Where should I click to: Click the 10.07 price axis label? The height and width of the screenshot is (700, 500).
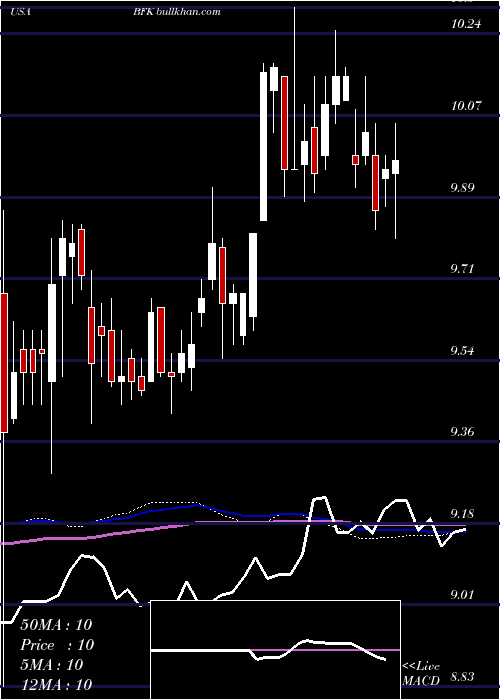tap(467, 106)
